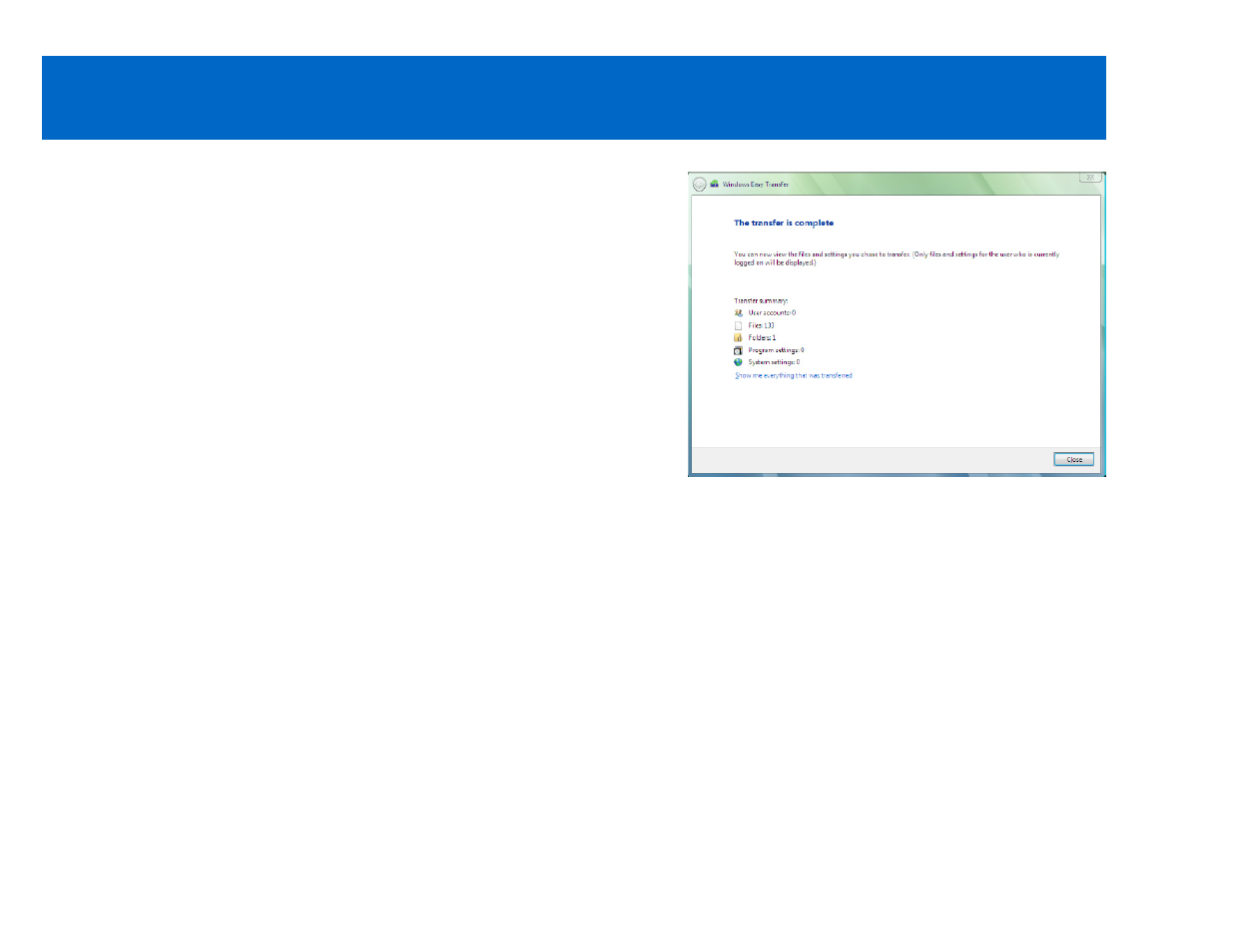Click the 'User accounts: 0' text
This screenshot has height=952, width=1233.
(x=772, y=313)
